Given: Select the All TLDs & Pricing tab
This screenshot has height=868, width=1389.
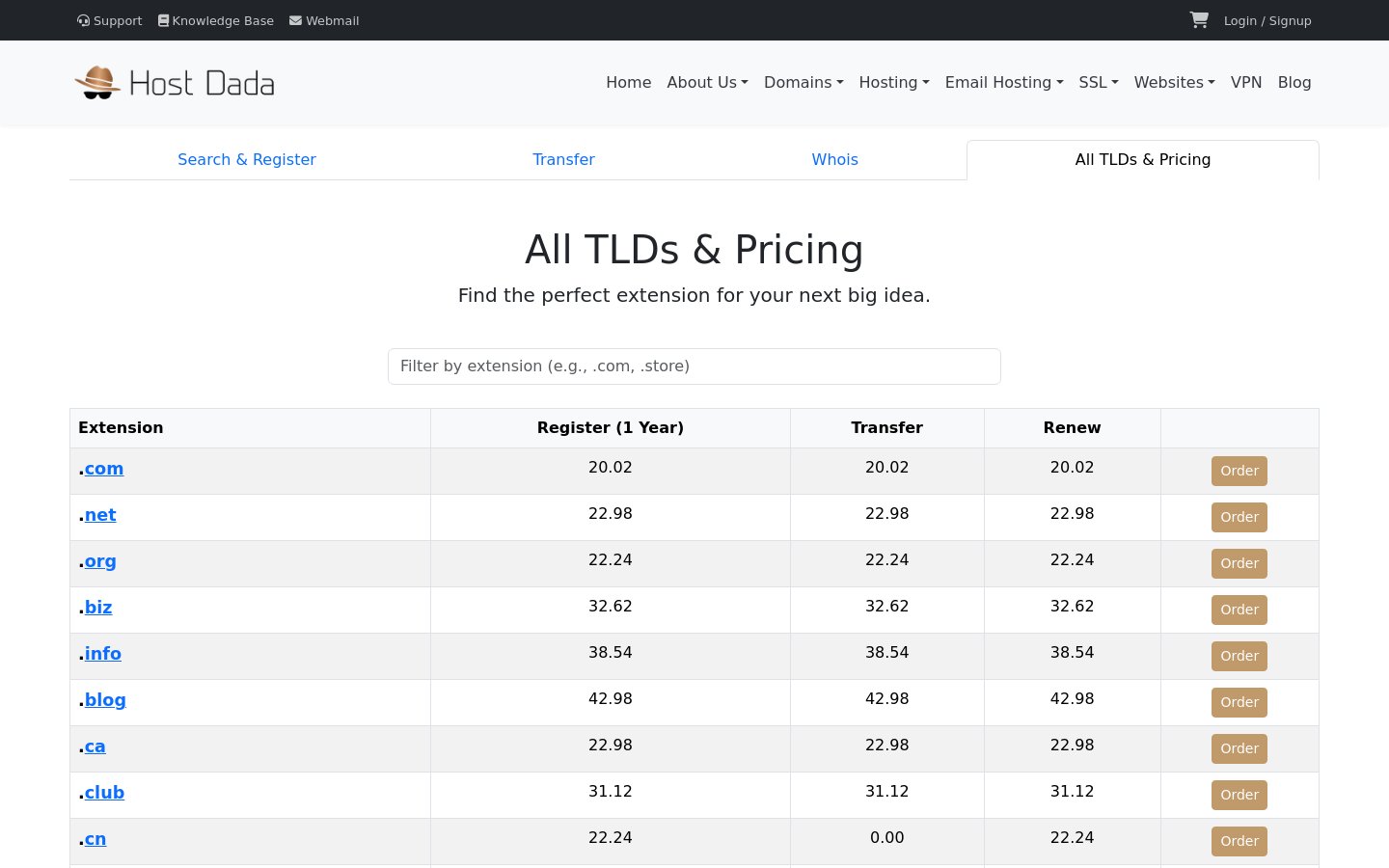Looking at the screenshot, I should [1143, 160].
